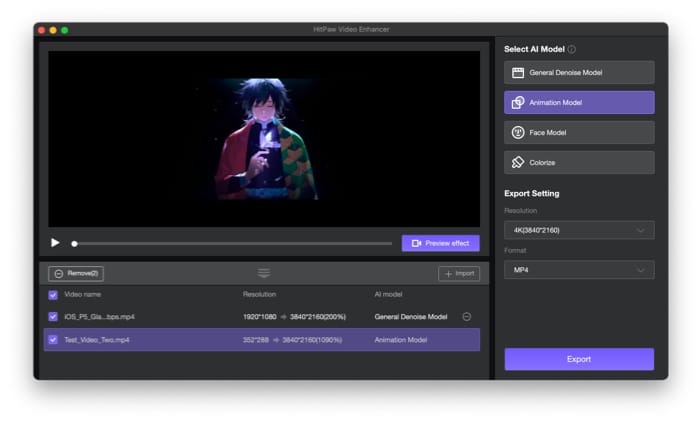Screen dimensions: 700x423
Task: Close the window with the red button
Action: (42, 30)
